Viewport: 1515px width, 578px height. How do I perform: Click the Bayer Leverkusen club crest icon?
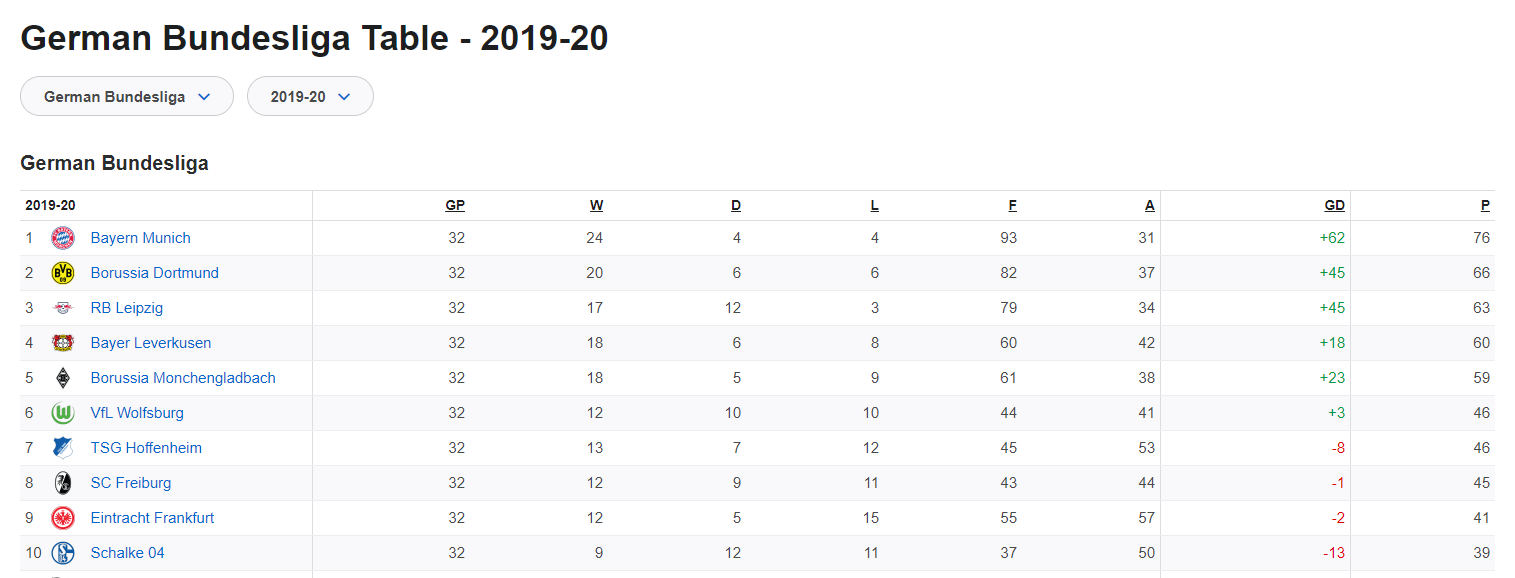click(x=63, y=343)
